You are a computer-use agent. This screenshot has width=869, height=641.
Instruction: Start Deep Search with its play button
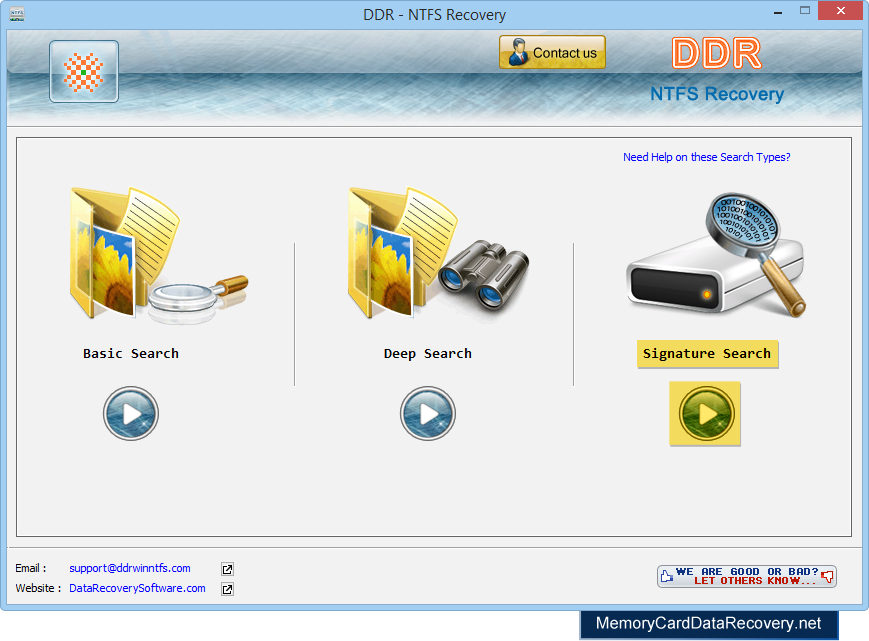428,413
